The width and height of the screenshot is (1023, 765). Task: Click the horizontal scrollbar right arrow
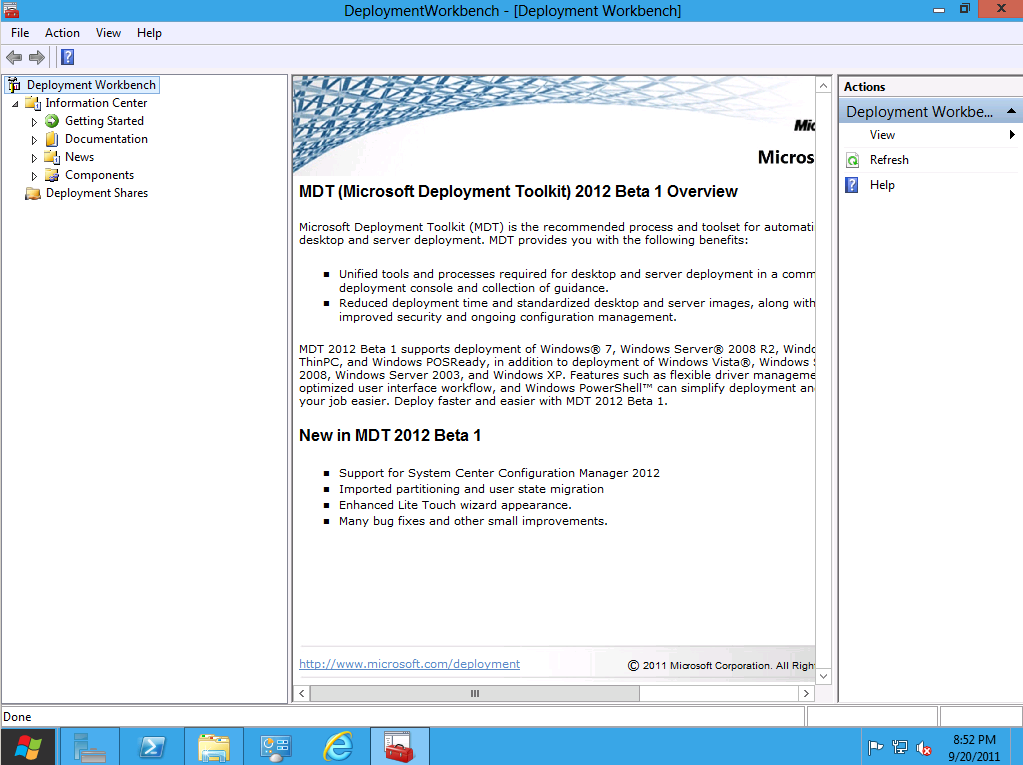pyautogui.click(x=805, y=693)
